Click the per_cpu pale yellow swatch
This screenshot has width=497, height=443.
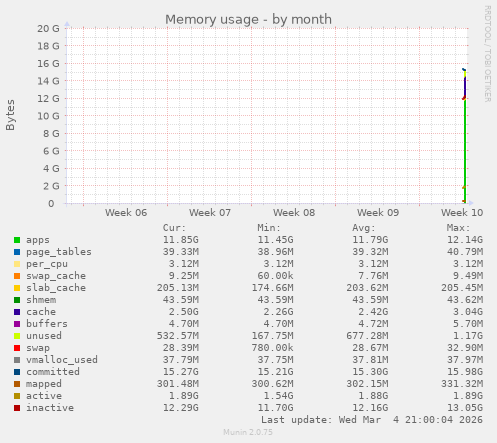click(x=17, y=264)
